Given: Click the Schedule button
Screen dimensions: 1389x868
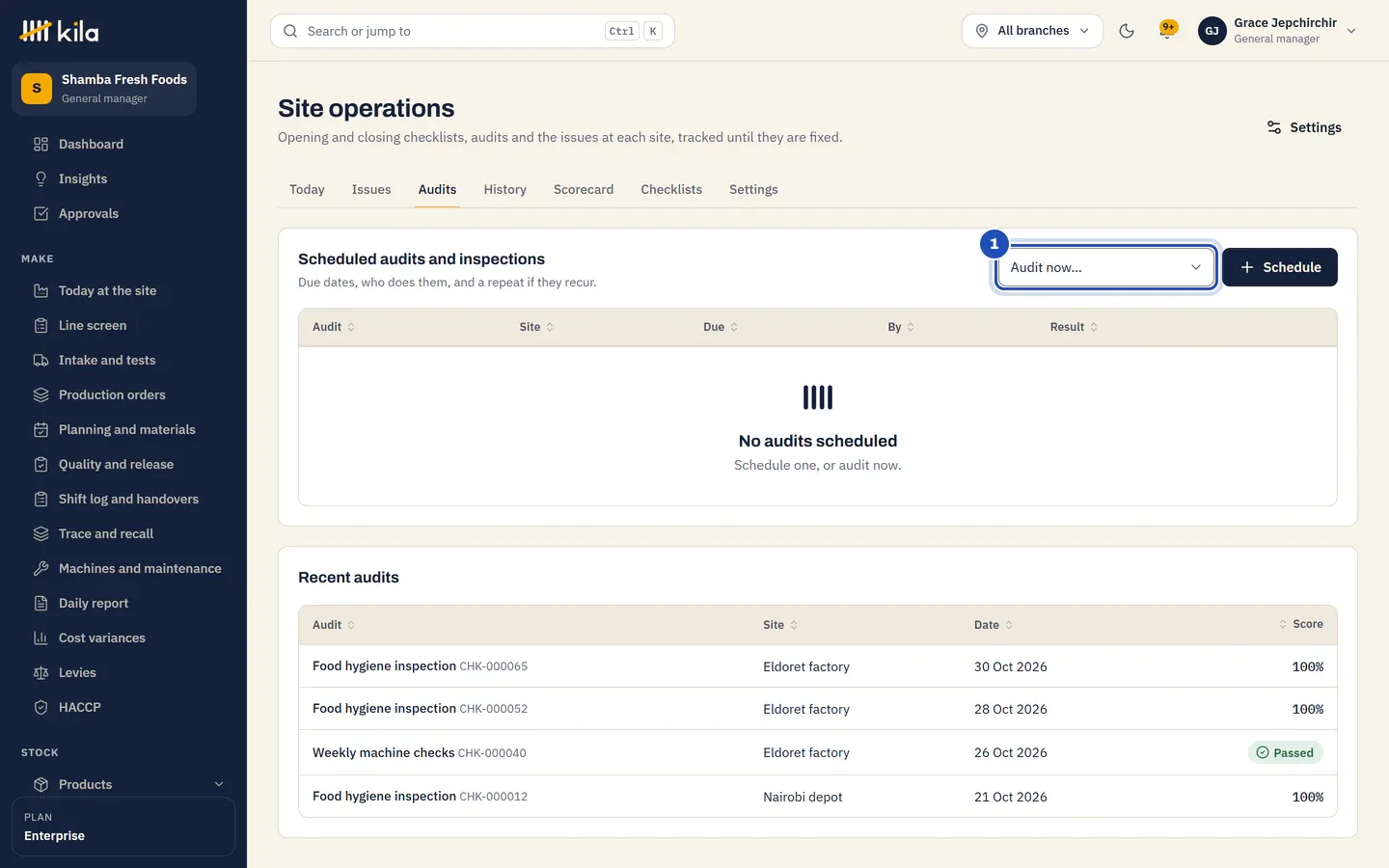Looking at the screenshot, I should (x=1280, y=267).
